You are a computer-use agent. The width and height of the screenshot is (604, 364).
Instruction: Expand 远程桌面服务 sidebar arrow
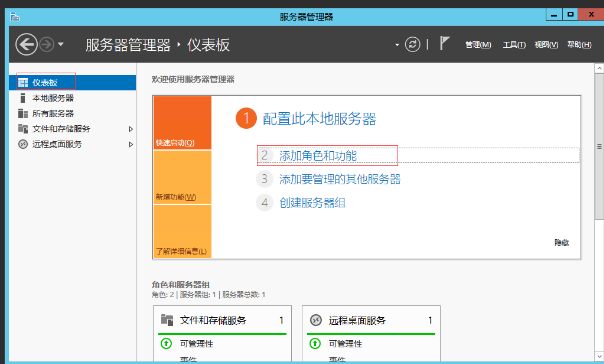(x=131, y=144)
